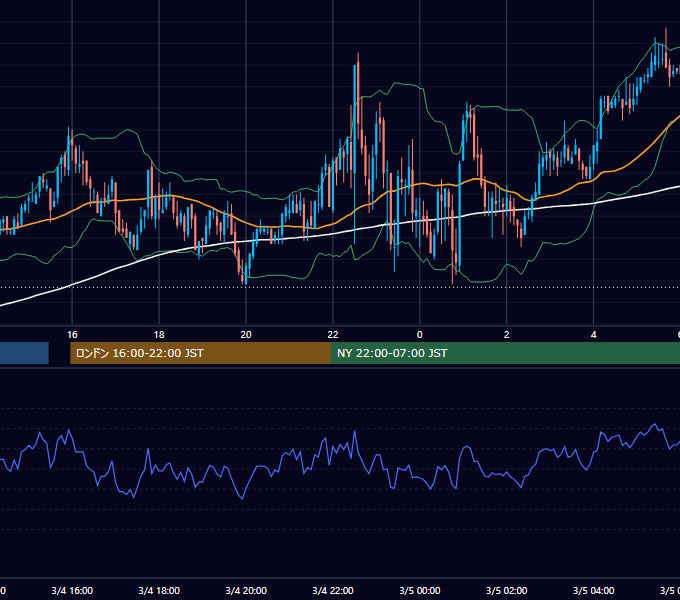Click the 2 hour label on price chart
This screenshot has height=600, width=680.
(x=507, y=335)
